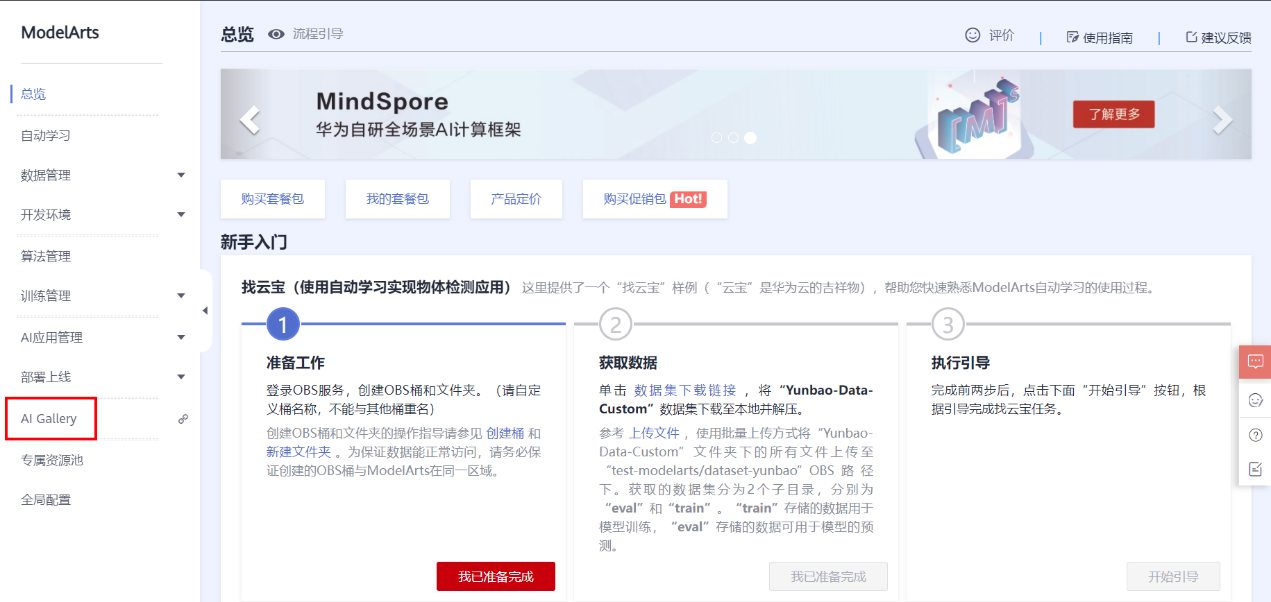This screenshot has width=1271, height=602.
Task: Expand the 部署上线 menu arrow
Action: pyautogui.click(x=181, y=377)
